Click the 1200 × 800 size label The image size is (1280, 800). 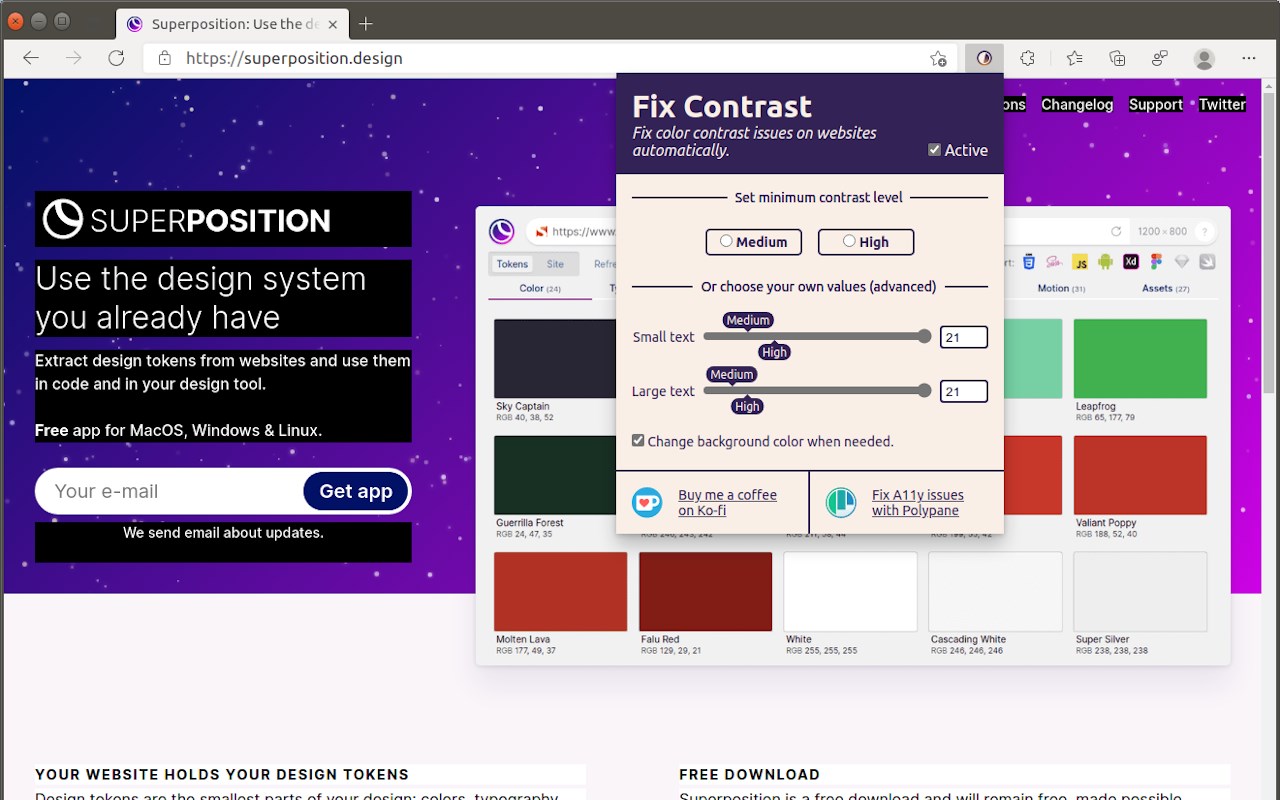click(1162, 231)
